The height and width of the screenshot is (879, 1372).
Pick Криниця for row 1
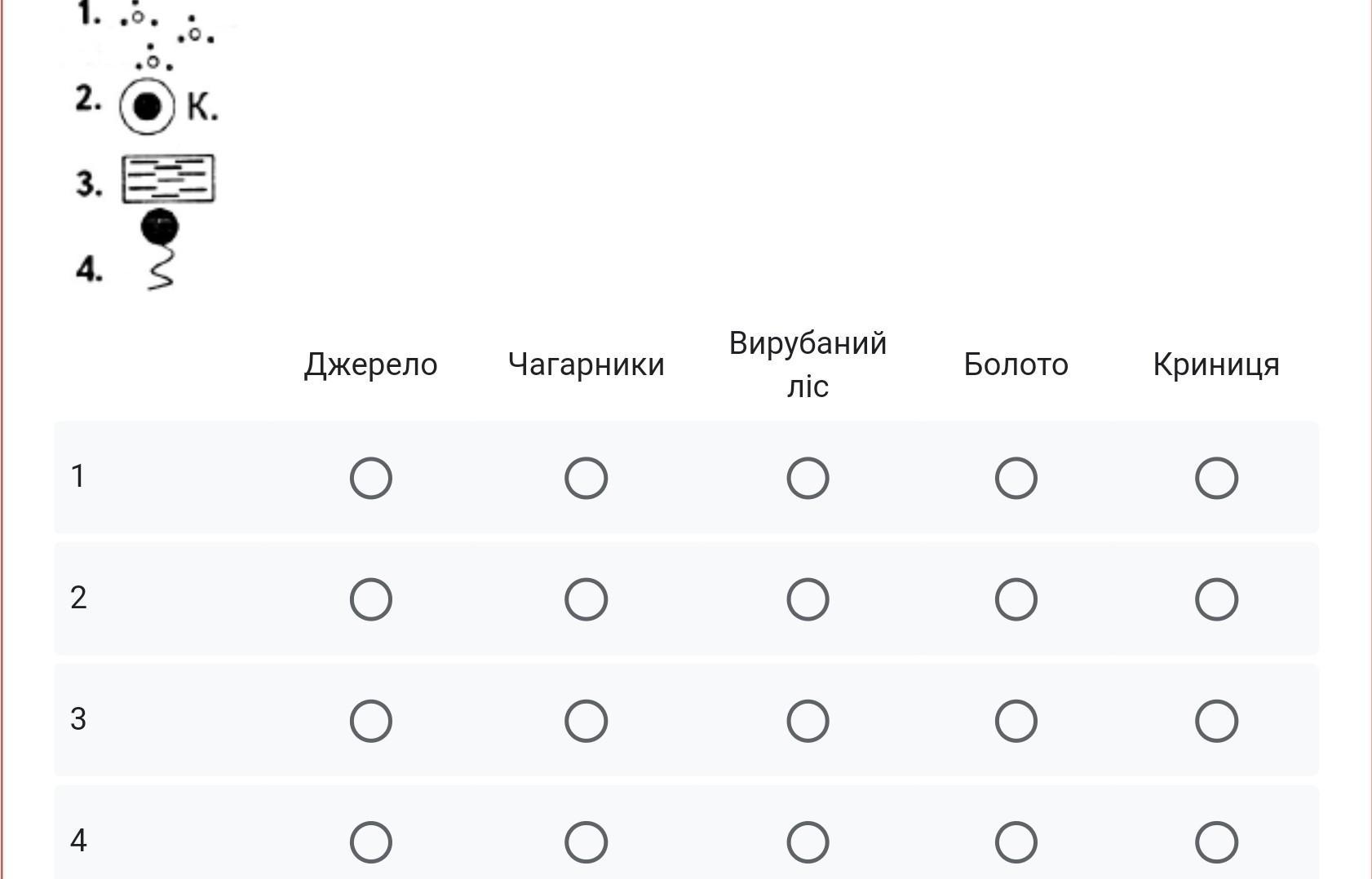point(1216,478)
